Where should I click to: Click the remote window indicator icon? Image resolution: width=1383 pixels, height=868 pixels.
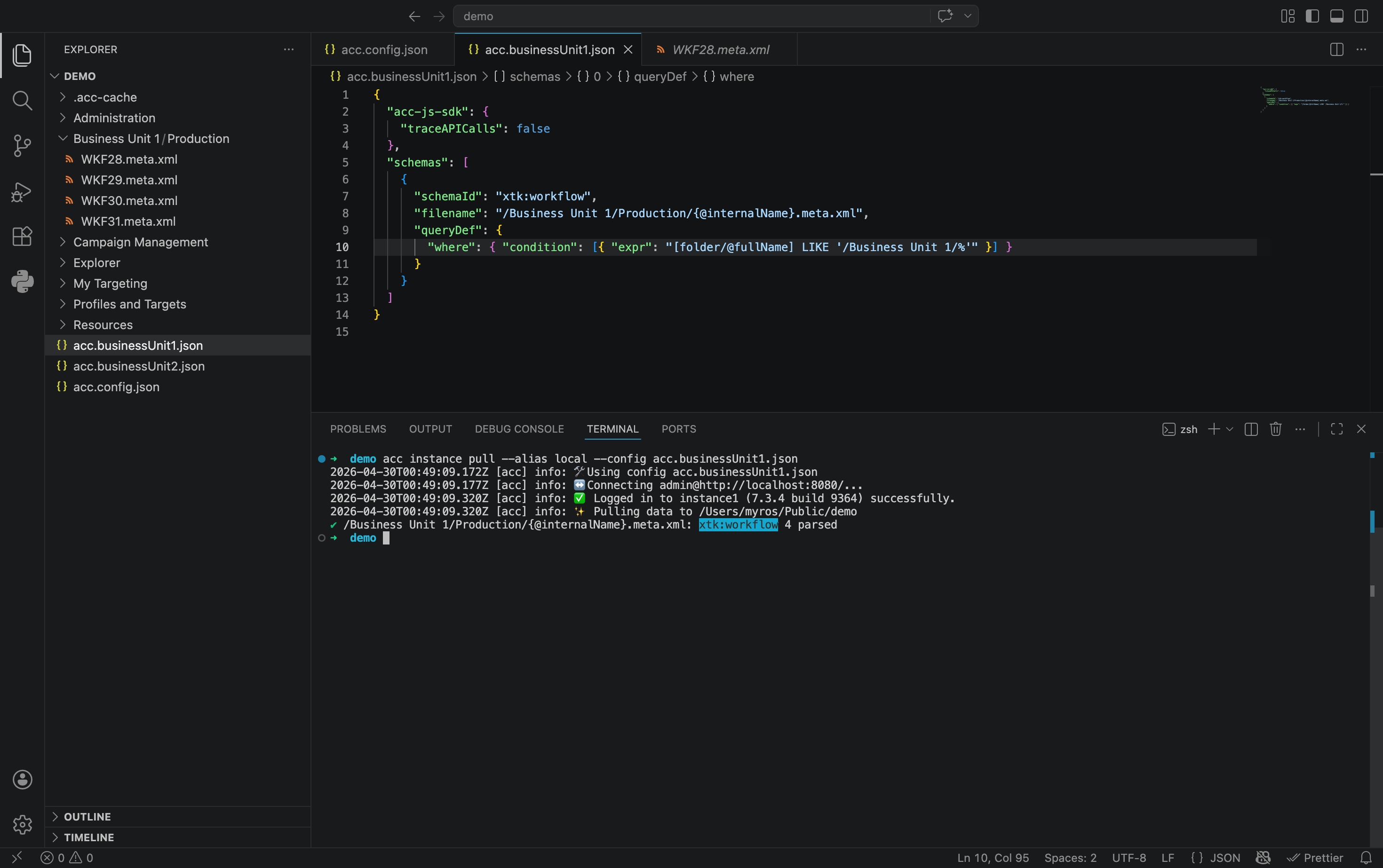(x=16, y=858)
